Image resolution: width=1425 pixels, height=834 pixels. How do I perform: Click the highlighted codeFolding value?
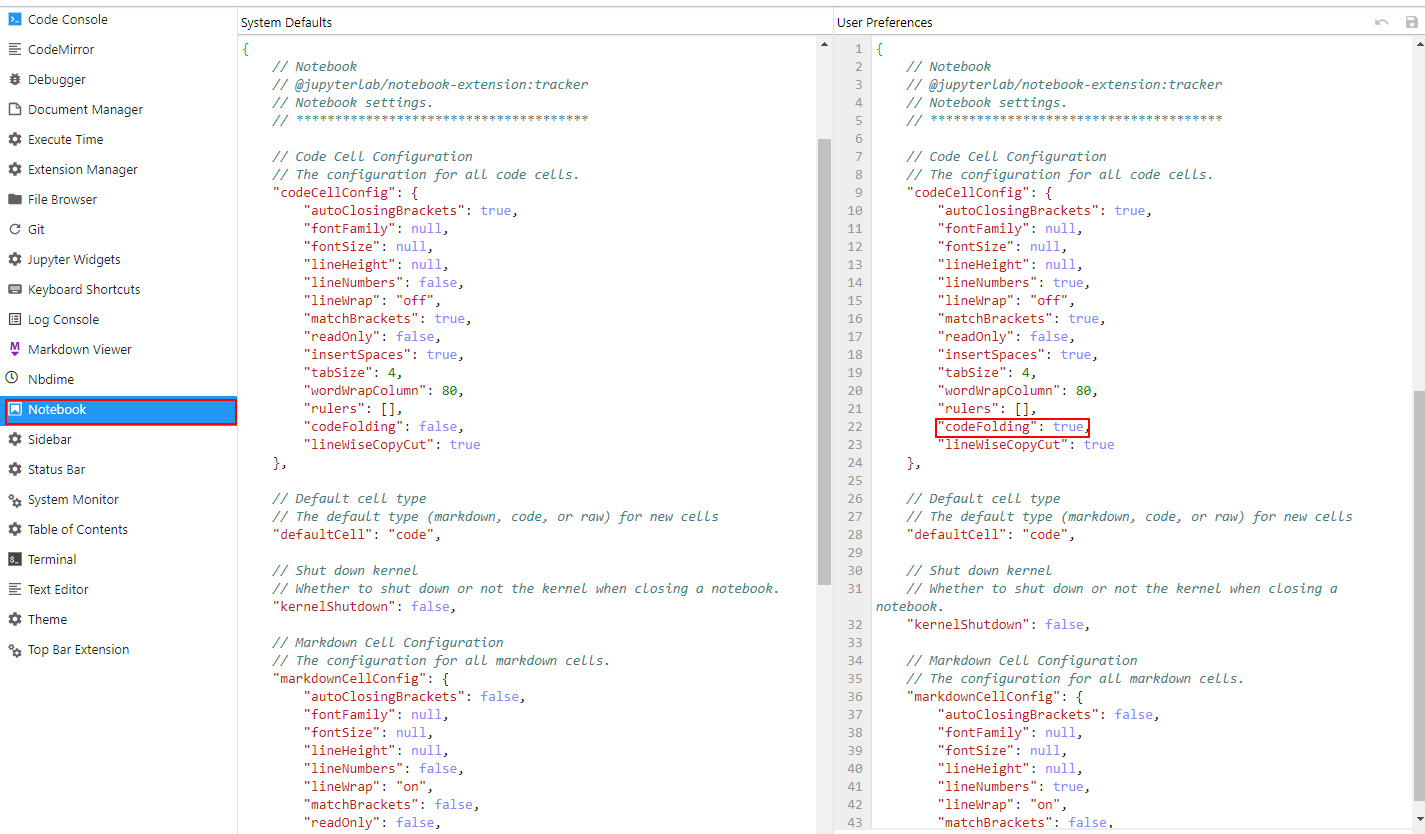(1068, 426)
